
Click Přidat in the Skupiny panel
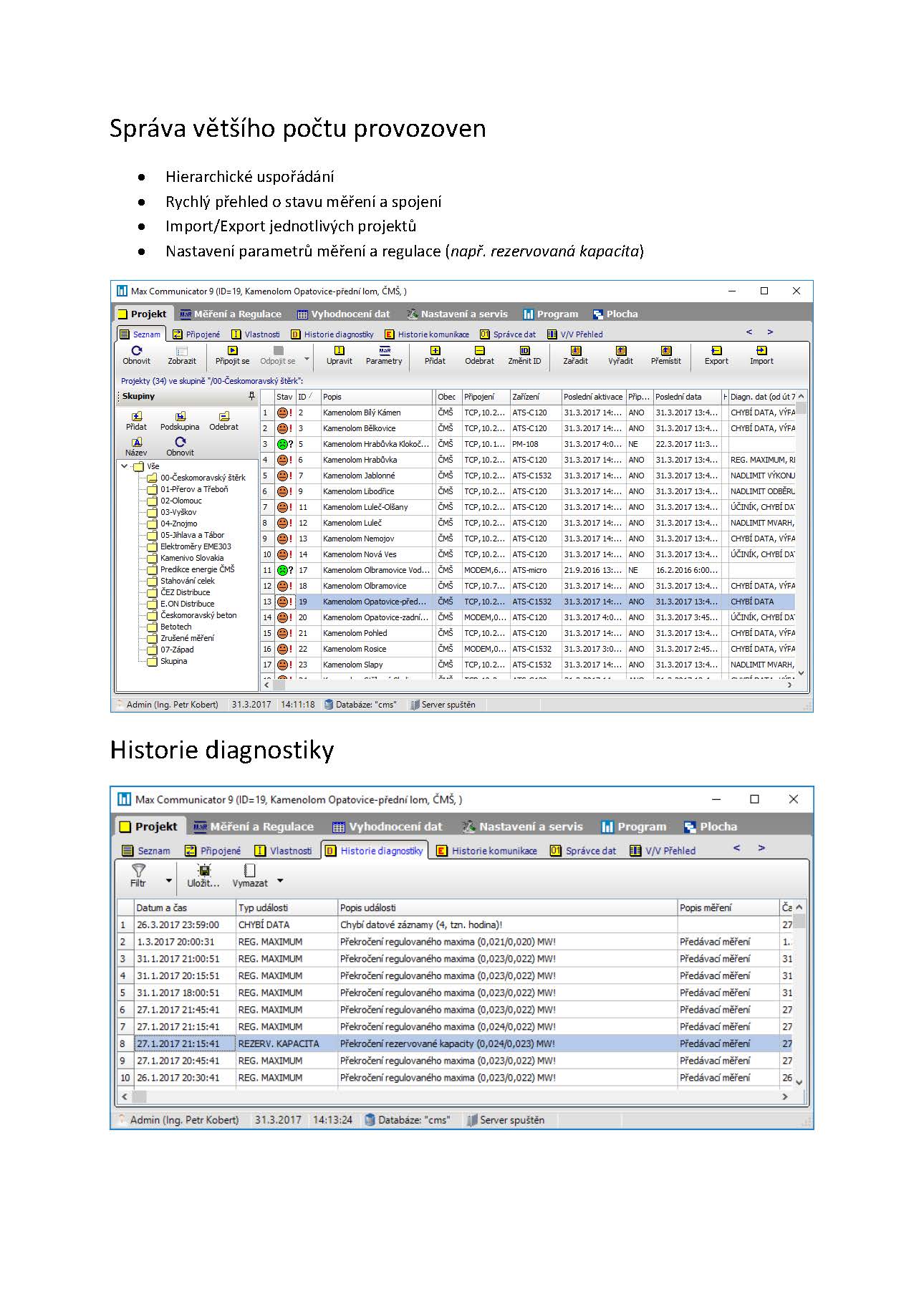click(136, 420)
